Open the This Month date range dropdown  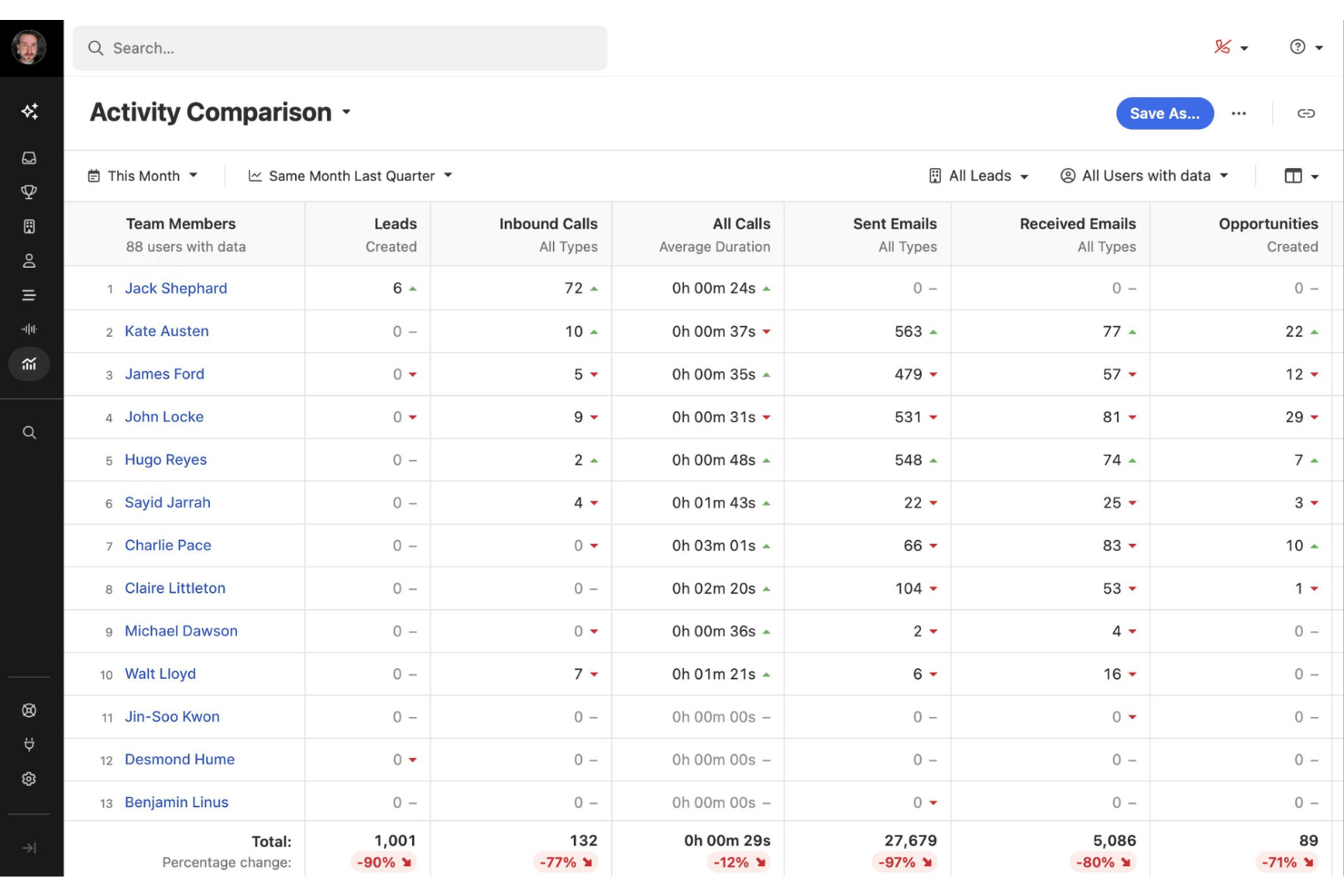pos(143,176)
